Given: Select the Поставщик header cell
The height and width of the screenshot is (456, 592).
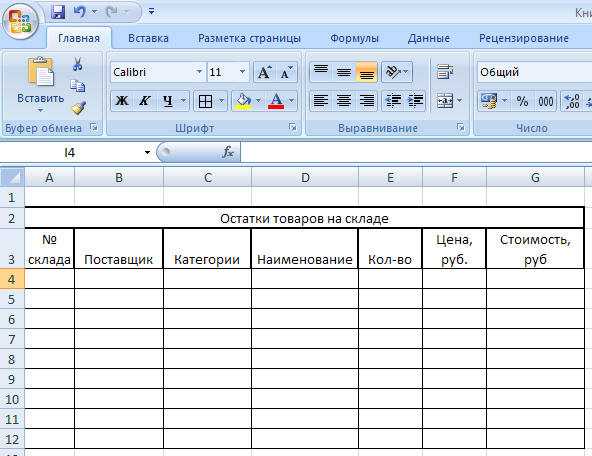Looking at the screenshot, I should click(119, 249).
